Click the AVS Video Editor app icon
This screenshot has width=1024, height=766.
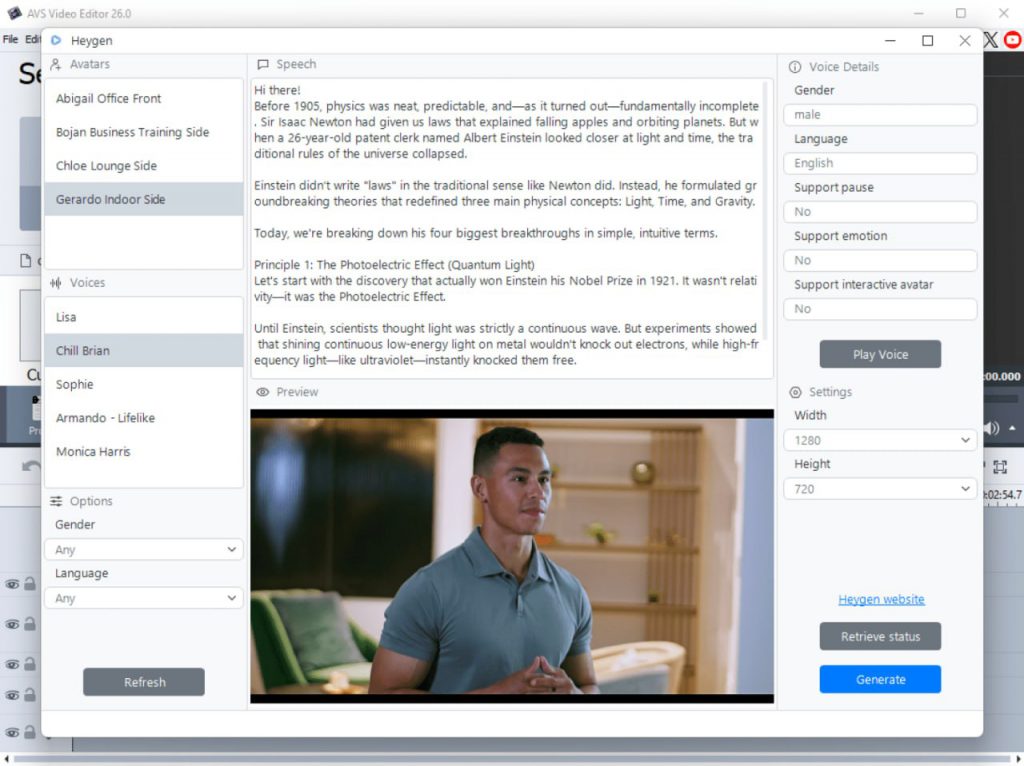click(14, 13)
